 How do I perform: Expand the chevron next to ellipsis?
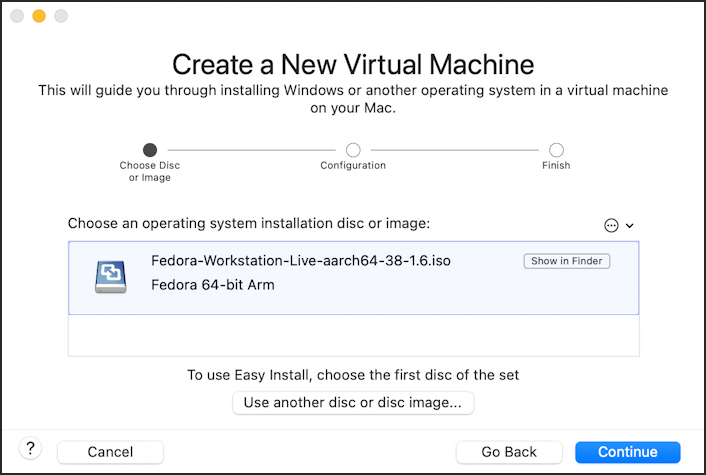pyautogui.click(x=629, y=226)
